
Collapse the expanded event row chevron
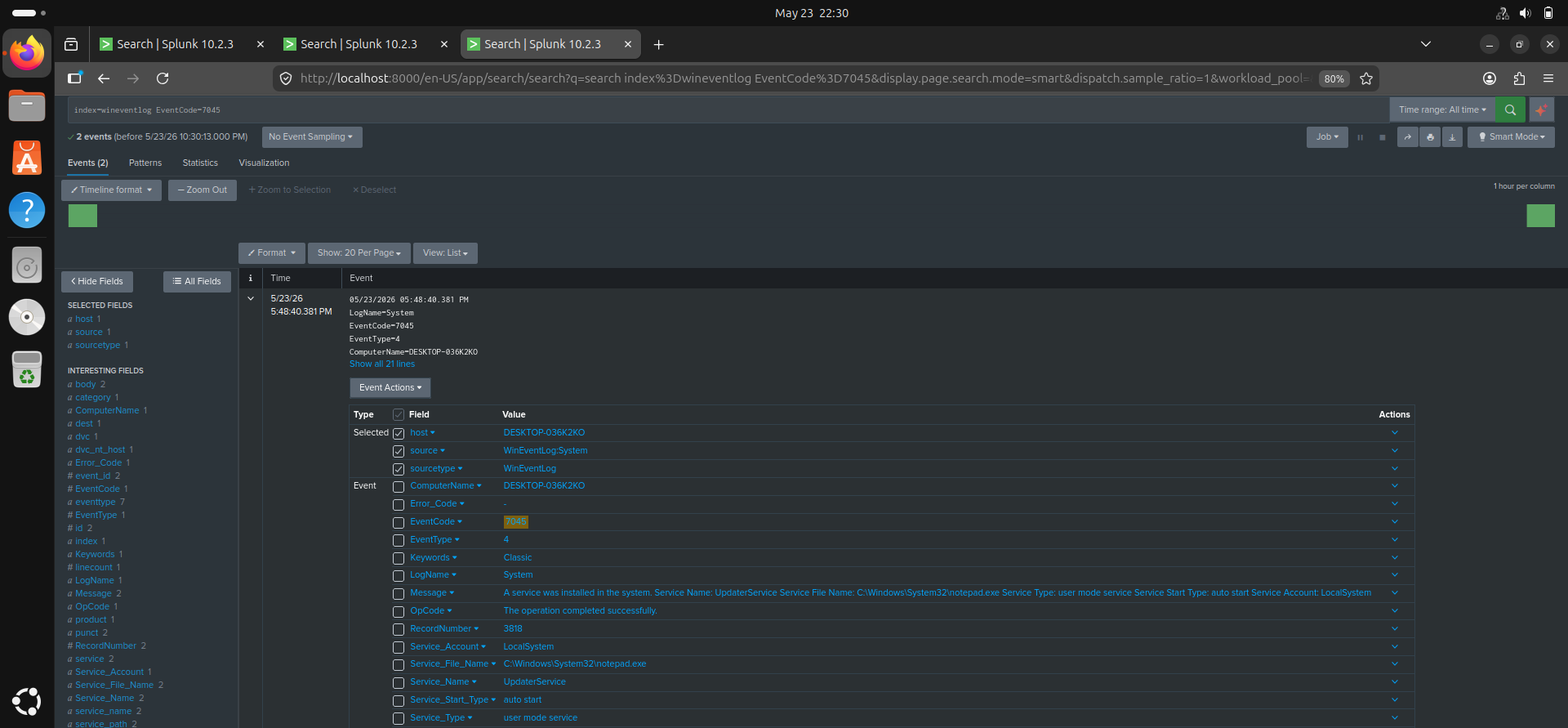click(x=251, y=299)
